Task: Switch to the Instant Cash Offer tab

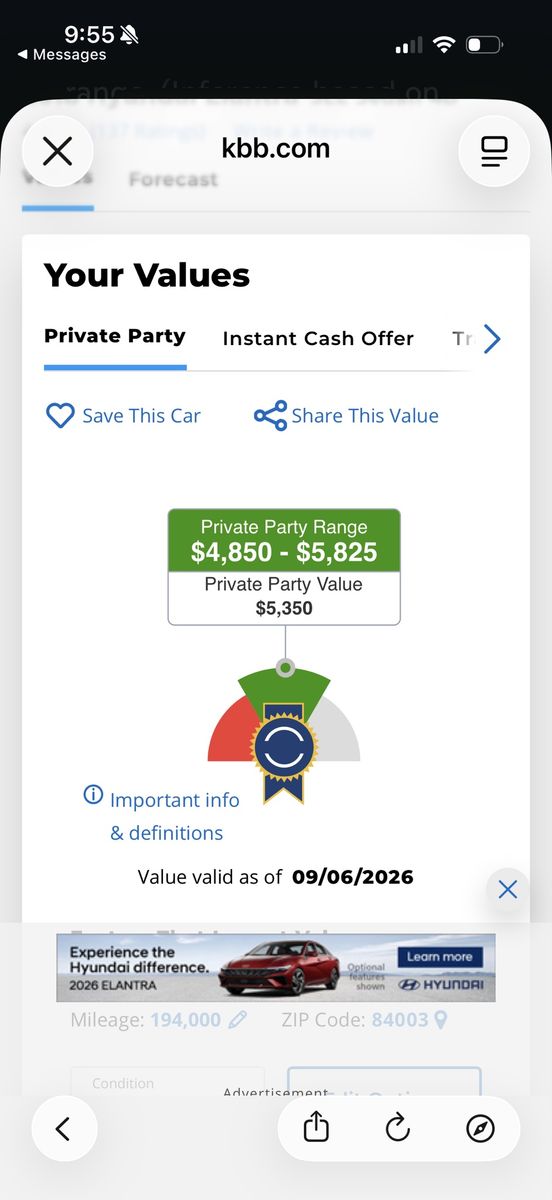Action: click(318, 339)
